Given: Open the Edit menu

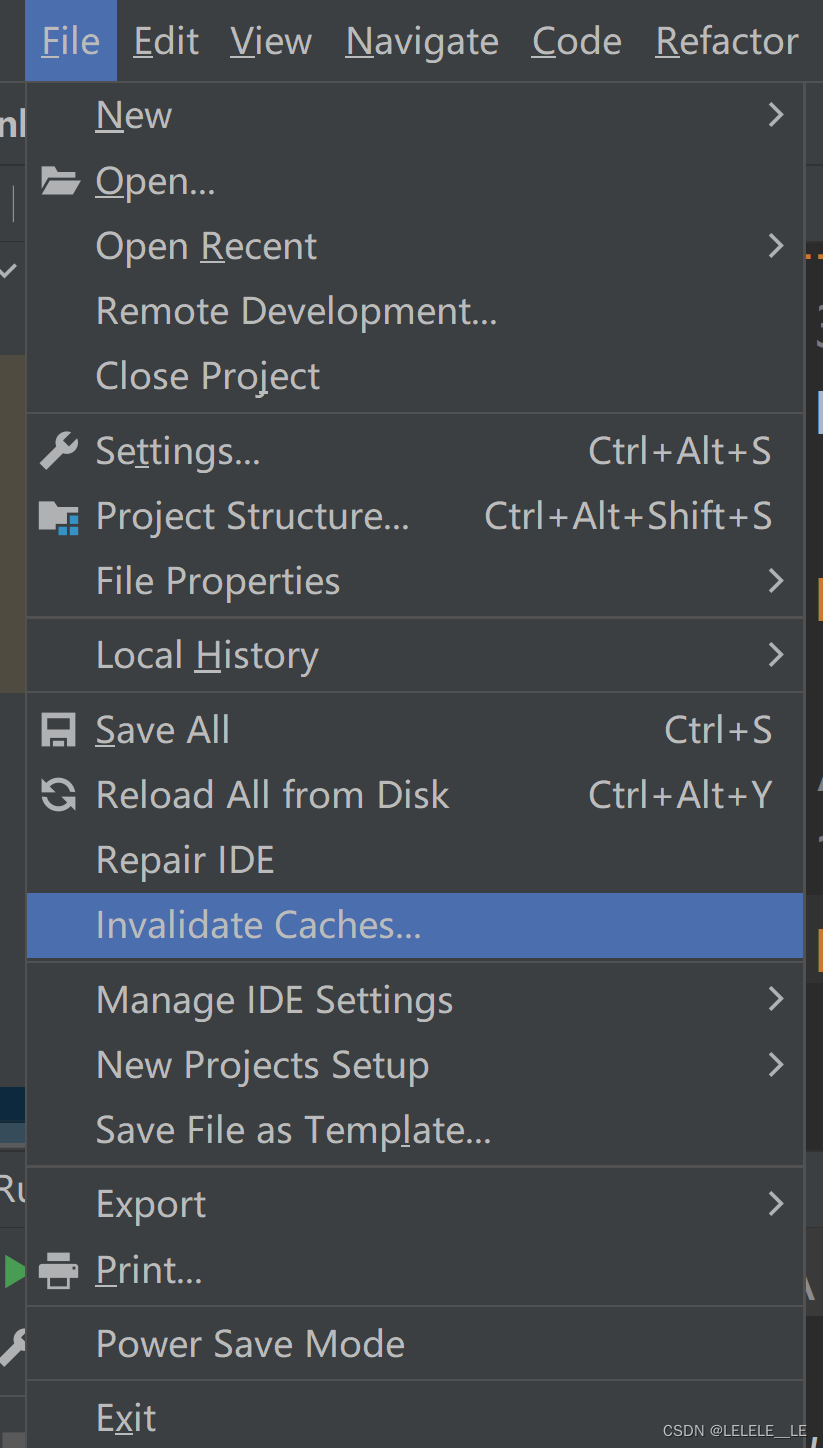Looking at the screenshot, I should coord(166,41).
